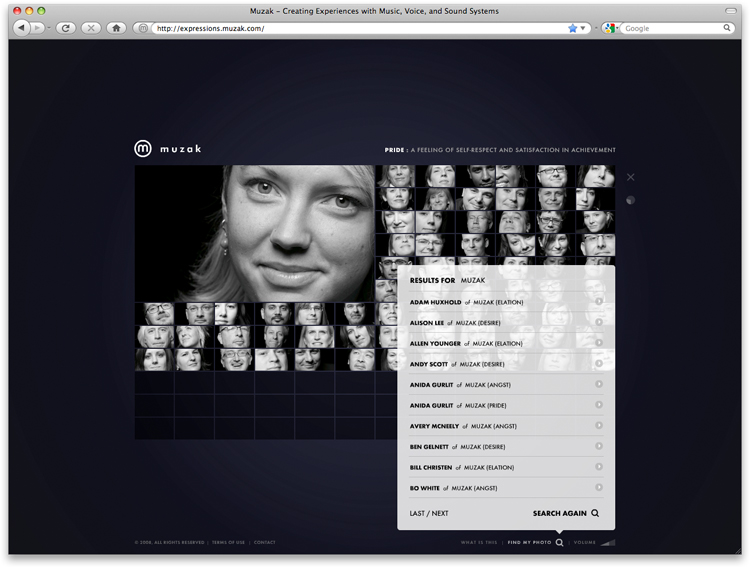Viewport: 750px width, 568px height.
Task: Select AVERY MCNEELY name in results
Action: point(434,426)
